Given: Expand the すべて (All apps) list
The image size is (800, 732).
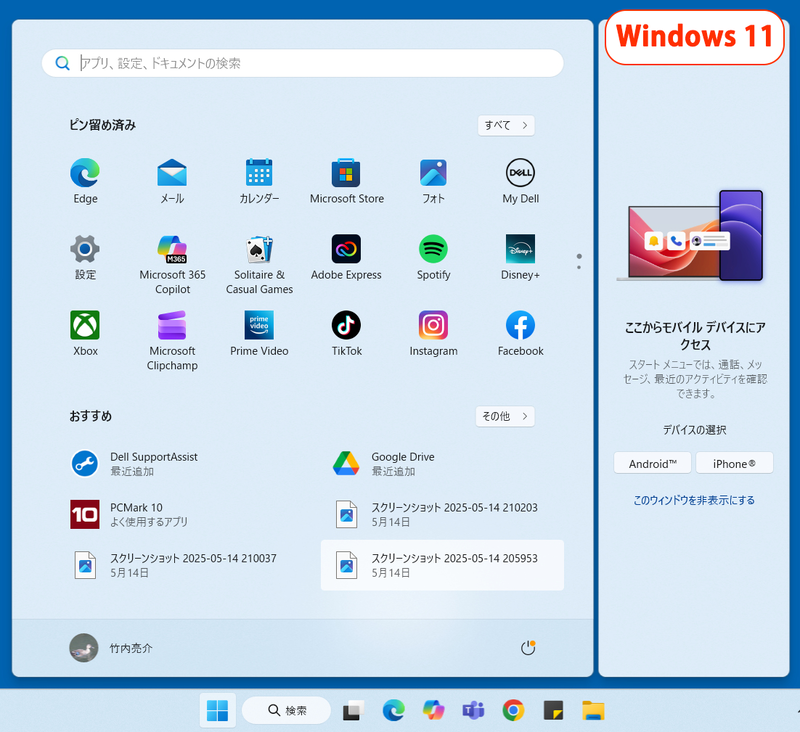Looking at the screenshot, I should (x=506, y=125).
